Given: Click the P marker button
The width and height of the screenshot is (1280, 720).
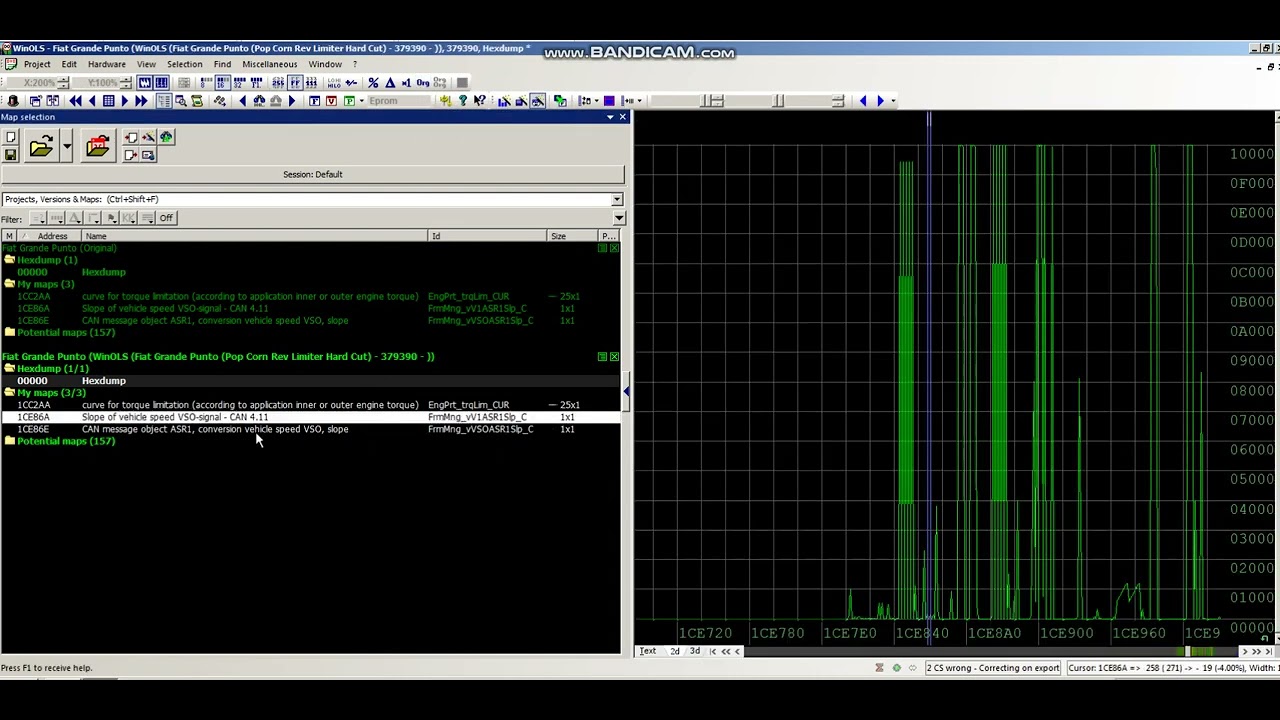Looking at the screenshot, I should 348,101.
